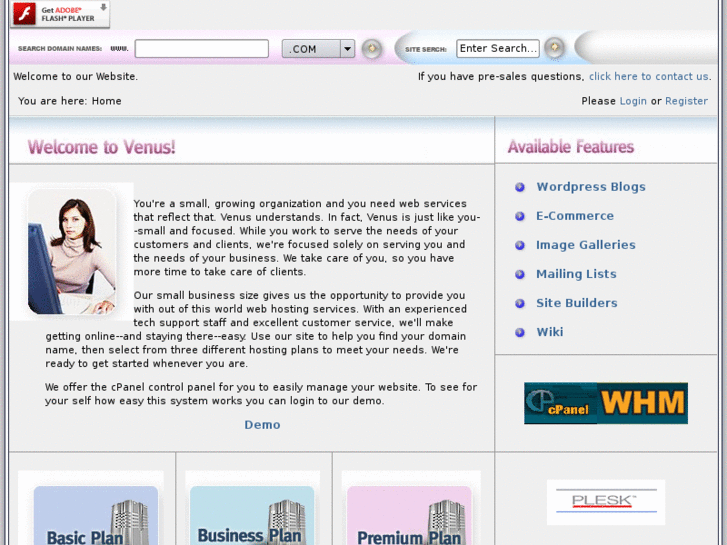Click the Enter Search site search field
Screen dimensions: 727x545
pos(498,48)
